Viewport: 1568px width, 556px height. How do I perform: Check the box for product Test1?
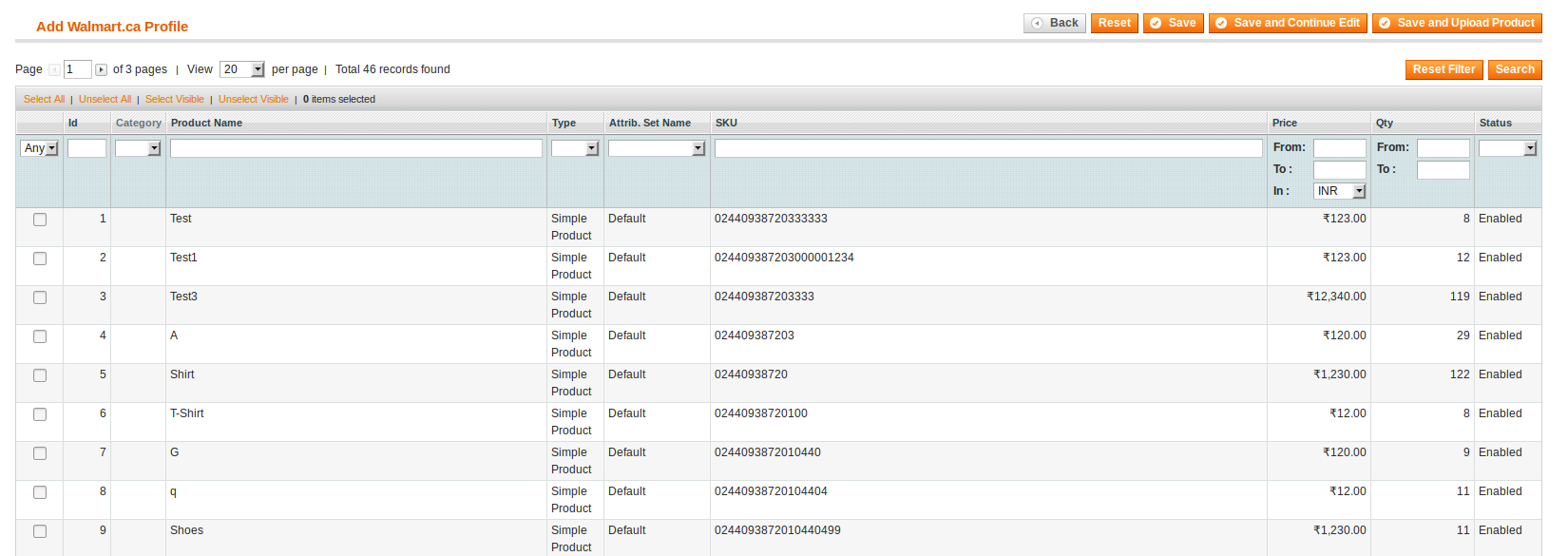tap(40, 259)
